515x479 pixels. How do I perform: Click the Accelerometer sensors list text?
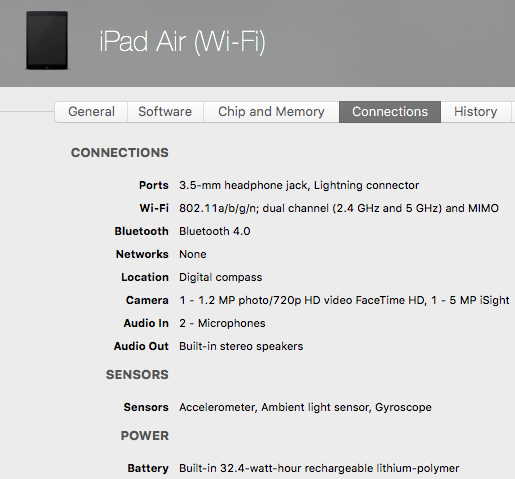click(305, 407)
